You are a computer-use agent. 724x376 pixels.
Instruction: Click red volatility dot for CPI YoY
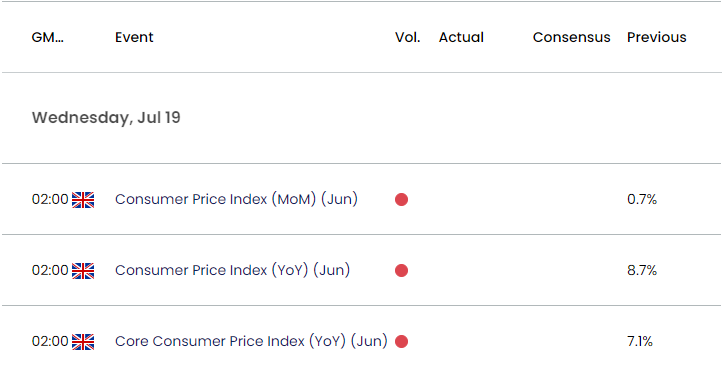pos(401,270)
